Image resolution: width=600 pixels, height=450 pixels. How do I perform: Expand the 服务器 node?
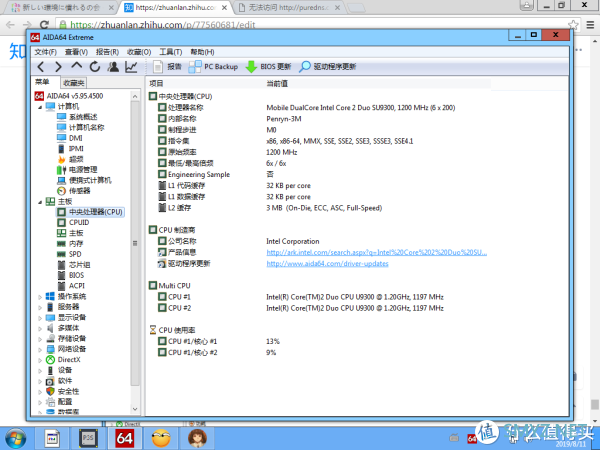coord(40,307)
